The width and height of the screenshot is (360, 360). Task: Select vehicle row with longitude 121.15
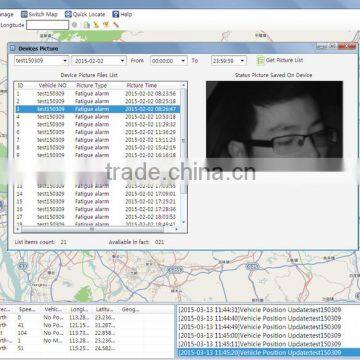(x=87, y=325)
